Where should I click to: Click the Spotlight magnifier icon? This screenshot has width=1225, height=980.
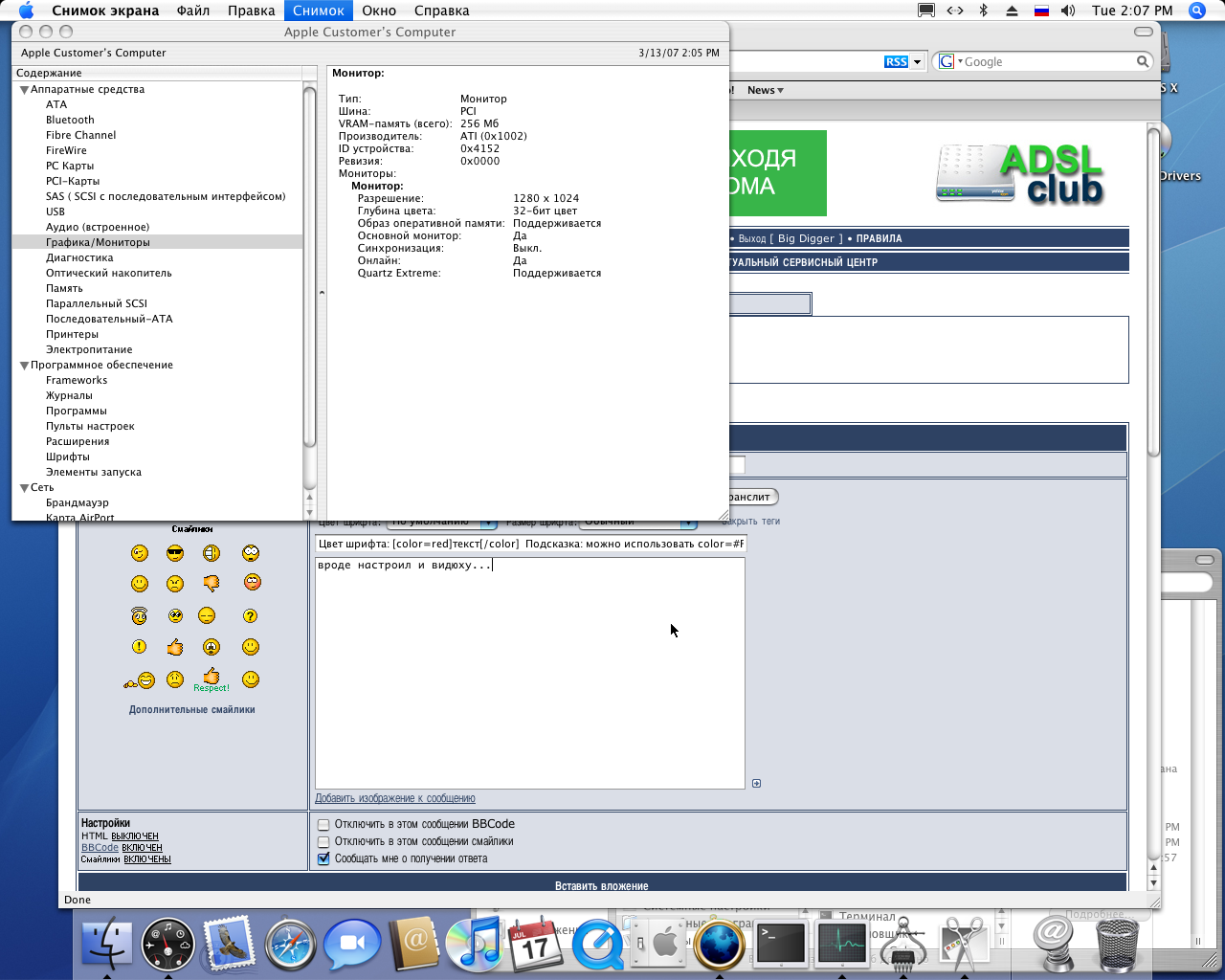1196,11
